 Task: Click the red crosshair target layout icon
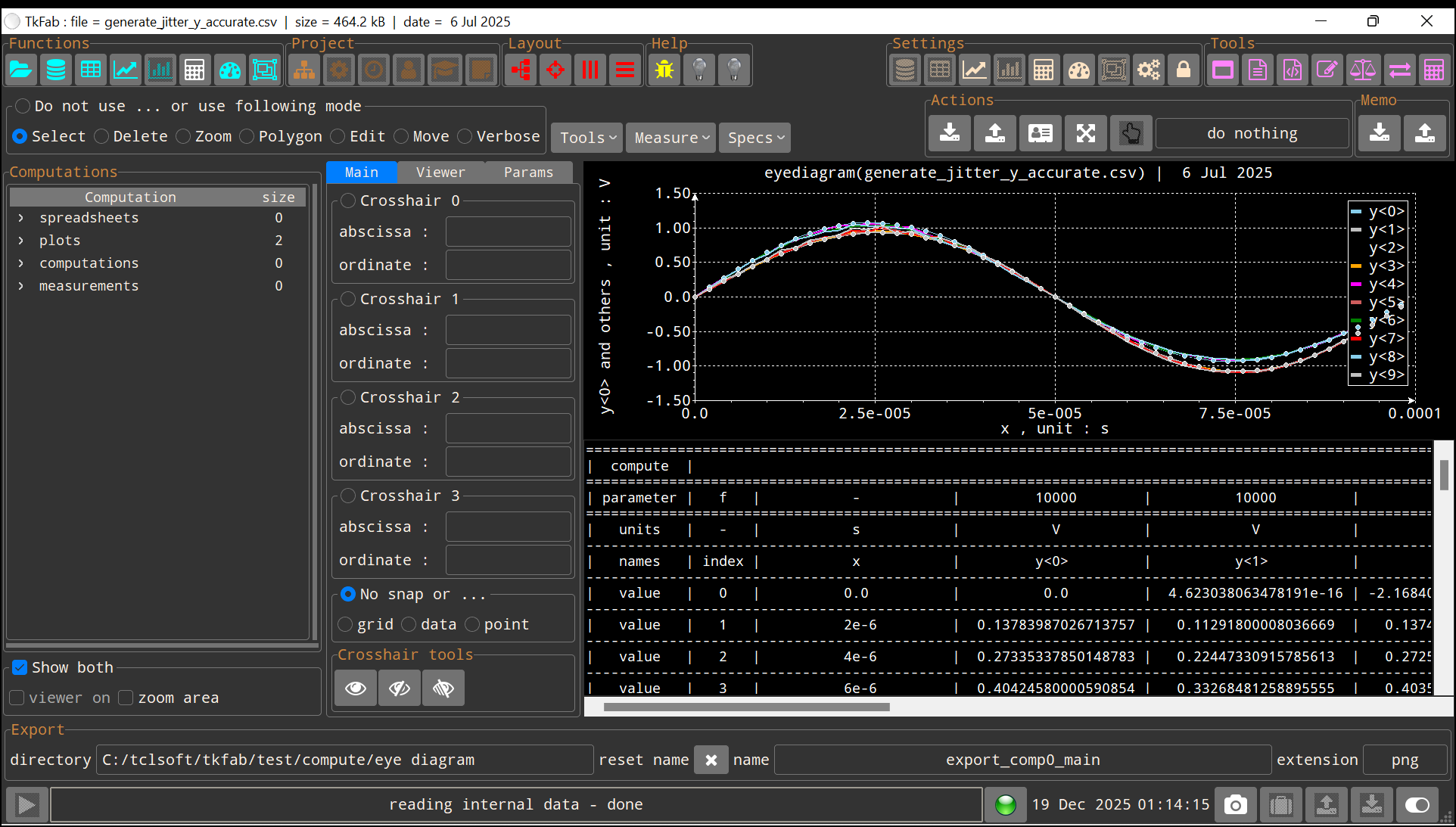555,70
